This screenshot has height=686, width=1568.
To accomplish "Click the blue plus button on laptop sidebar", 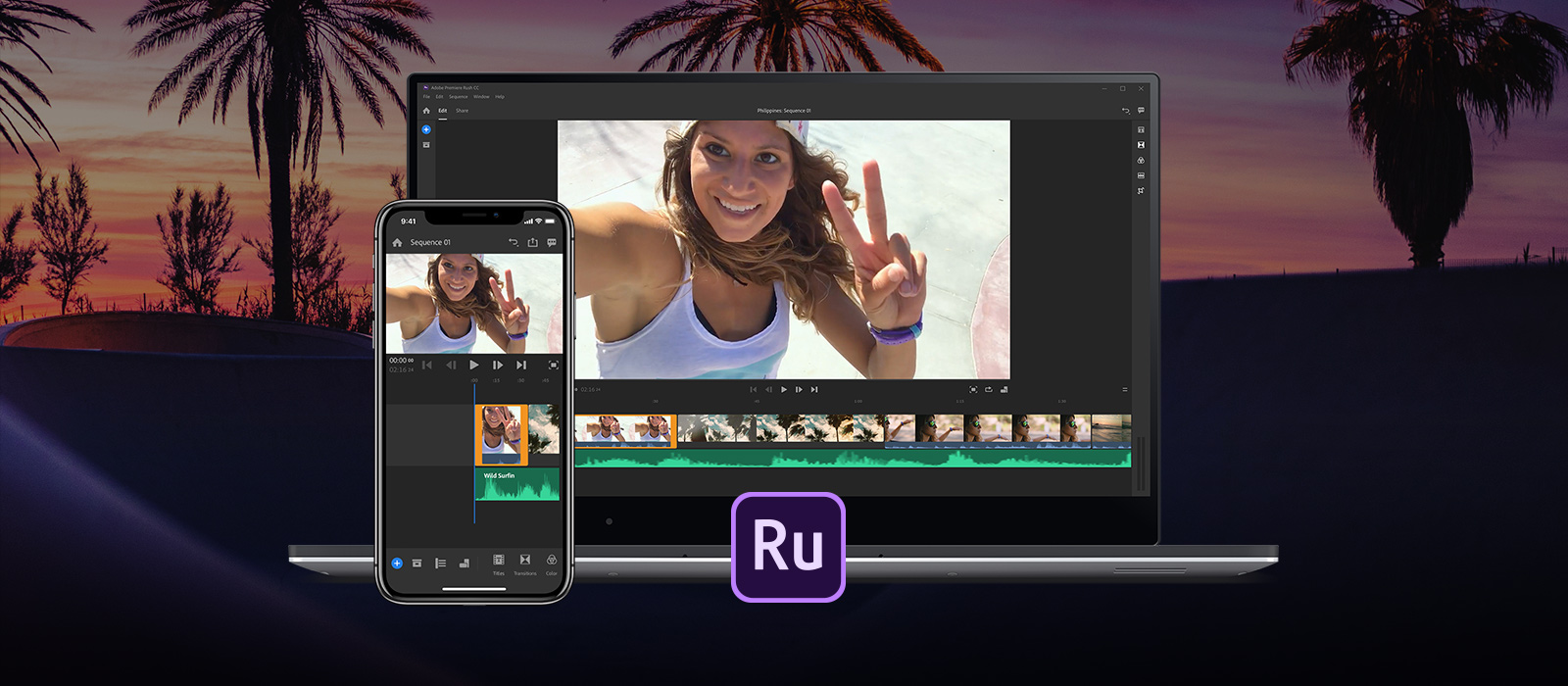I will (x=426, y=129).
